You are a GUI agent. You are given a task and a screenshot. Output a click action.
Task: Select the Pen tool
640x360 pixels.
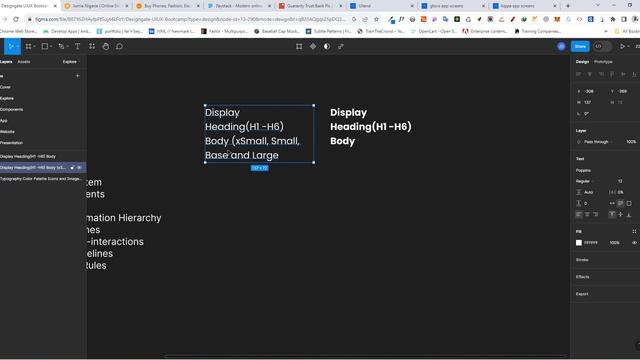pyautogui.click(x=61, y=47)
